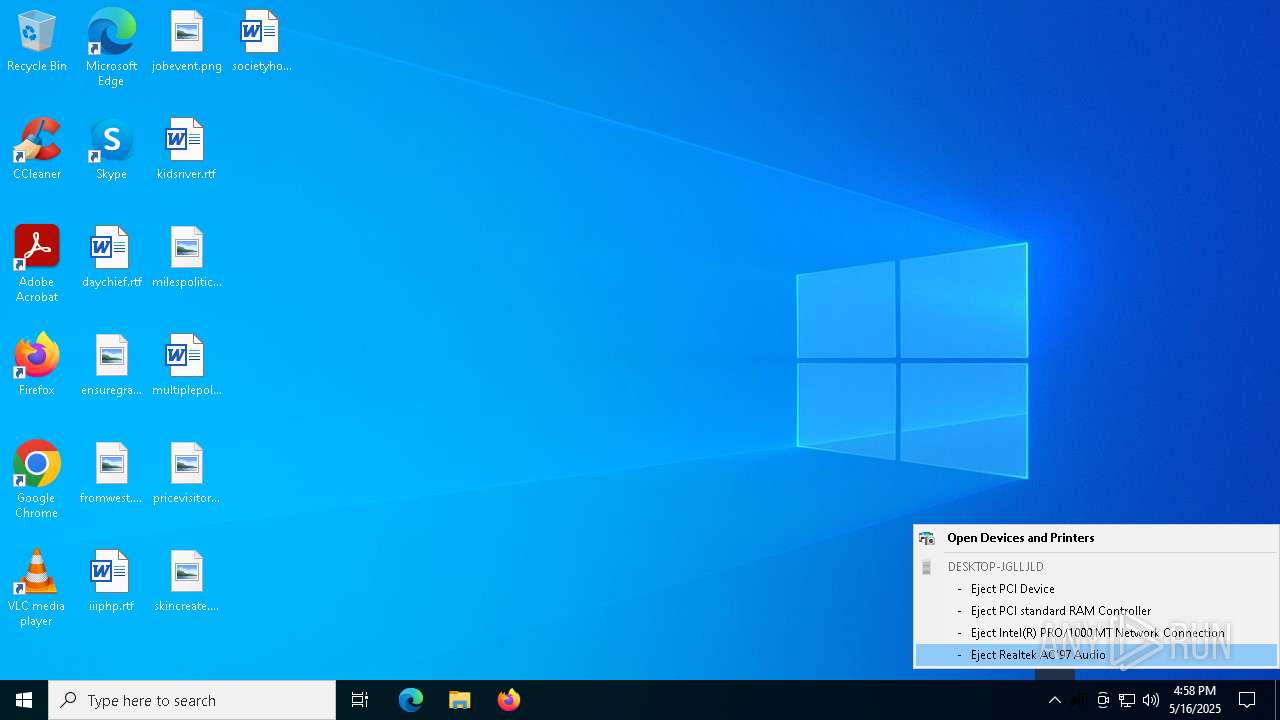Choose Eject PCI Device

click(x=1096, y=589)
